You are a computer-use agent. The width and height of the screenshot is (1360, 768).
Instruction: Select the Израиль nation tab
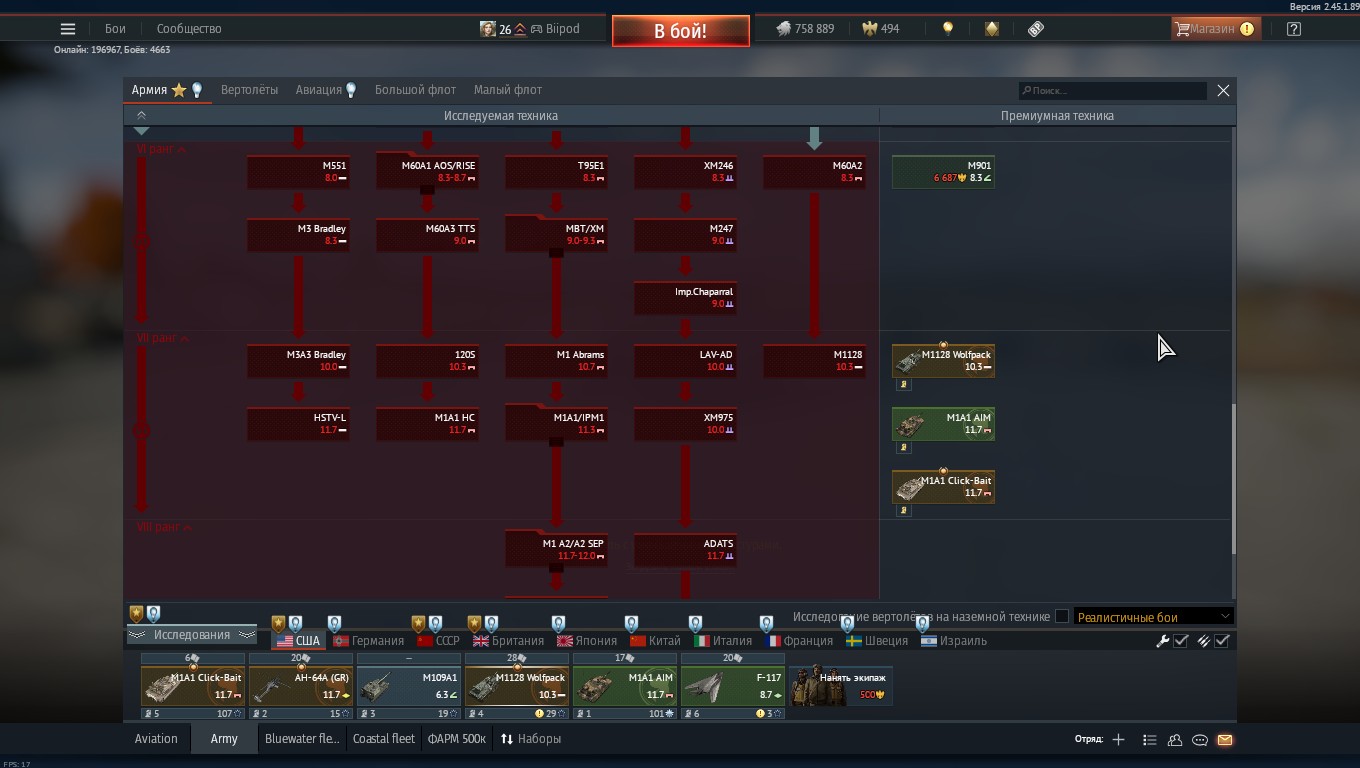click(x=954, y=641)
